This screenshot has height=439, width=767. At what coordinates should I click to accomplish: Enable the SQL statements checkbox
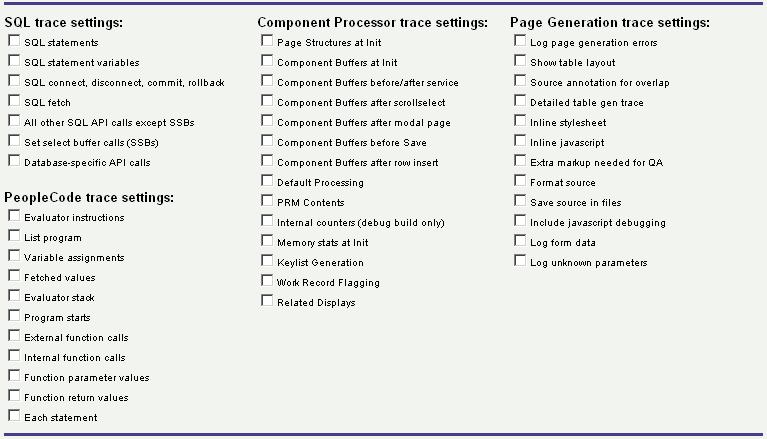pyautogui.click(x=14, y=41)
